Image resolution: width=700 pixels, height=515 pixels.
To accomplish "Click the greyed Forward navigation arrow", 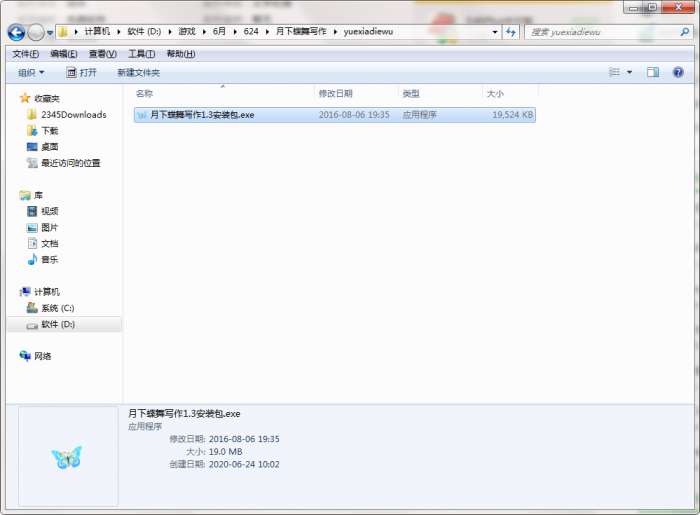I will click(36, 32).
